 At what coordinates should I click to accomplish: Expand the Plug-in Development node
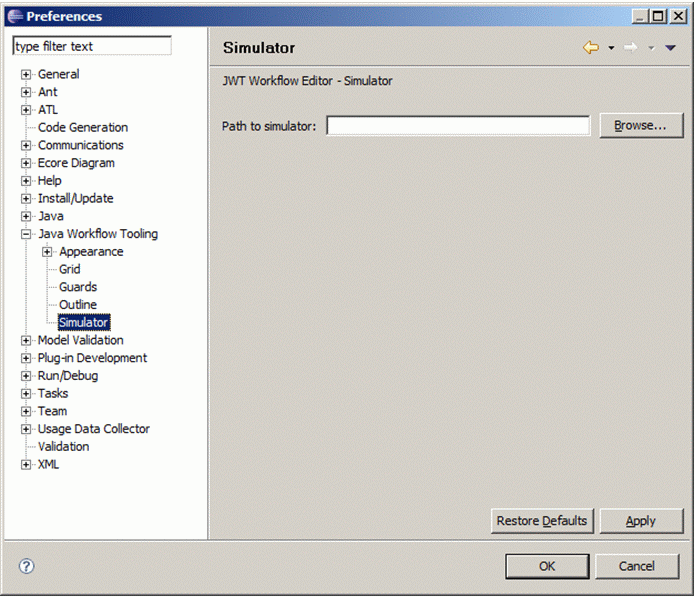coord(26,358)
